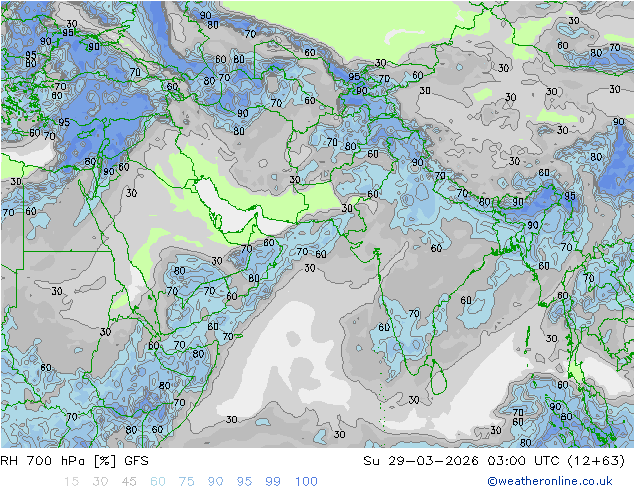Image resolution: width=634 pixels, height=490 pixels.
Task: Click the weatheronline.co.uk copyright link
Action: coord(549,481)
